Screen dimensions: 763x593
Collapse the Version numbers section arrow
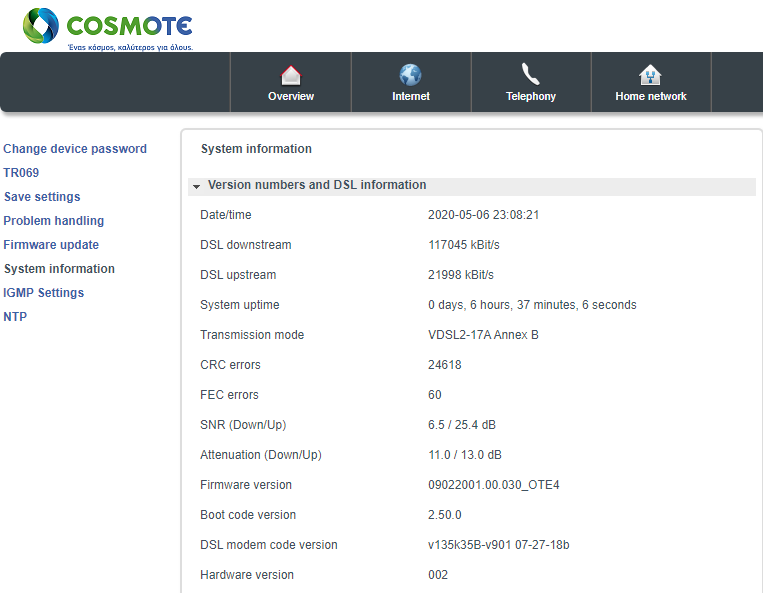click(197, 186)
